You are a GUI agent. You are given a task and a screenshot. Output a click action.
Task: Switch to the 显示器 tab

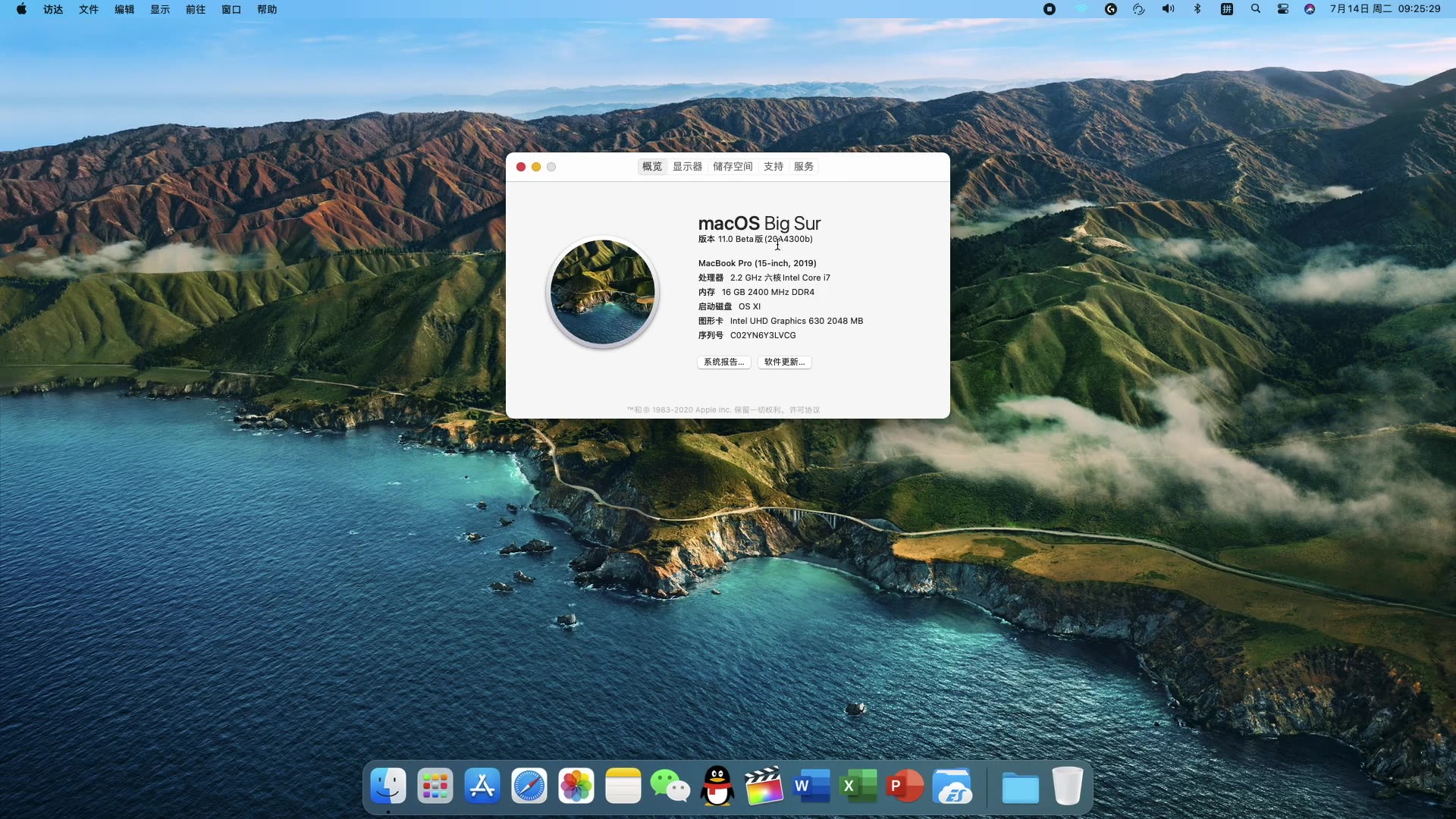(688, 166)
